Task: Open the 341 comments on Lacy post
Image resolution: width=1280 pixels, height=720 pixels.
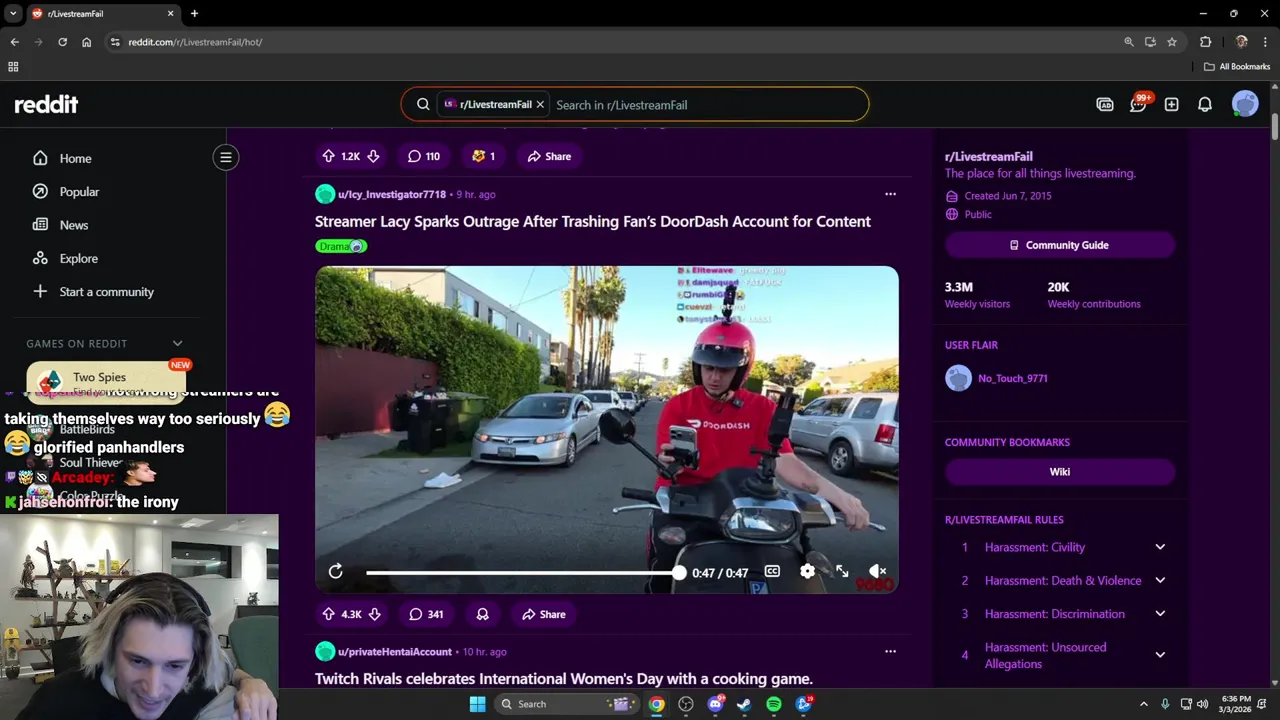Action: click(x=425, y=614)
